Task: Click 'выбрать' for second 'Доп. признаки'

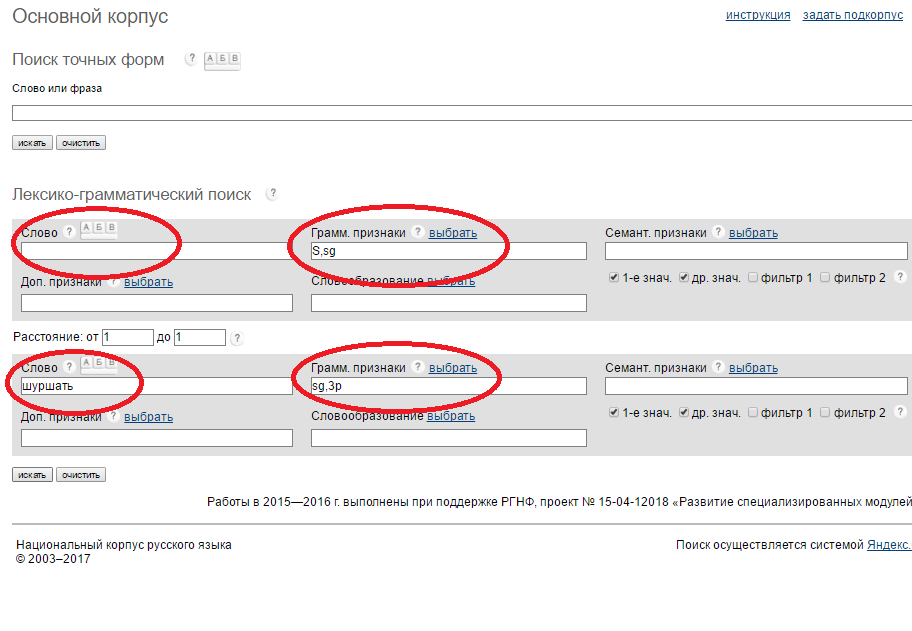Action: coord(148,417)
